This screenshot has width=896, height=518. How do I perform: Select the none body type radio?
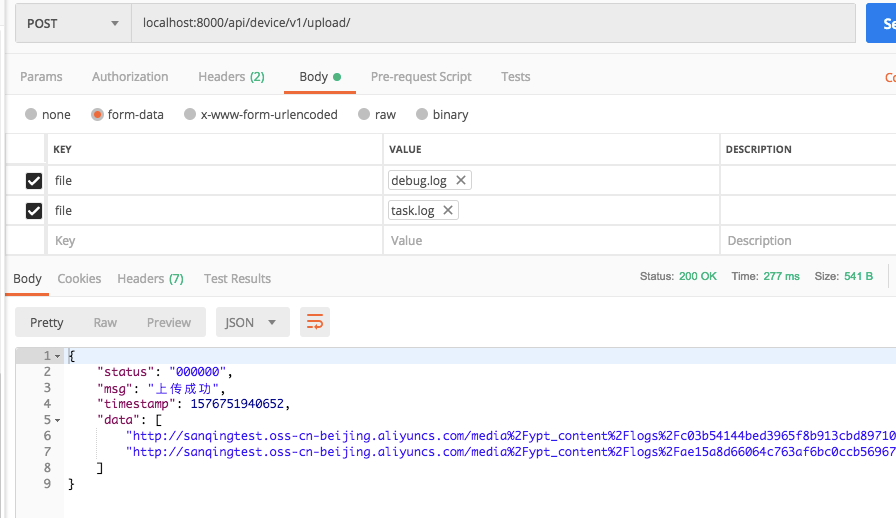31,115
